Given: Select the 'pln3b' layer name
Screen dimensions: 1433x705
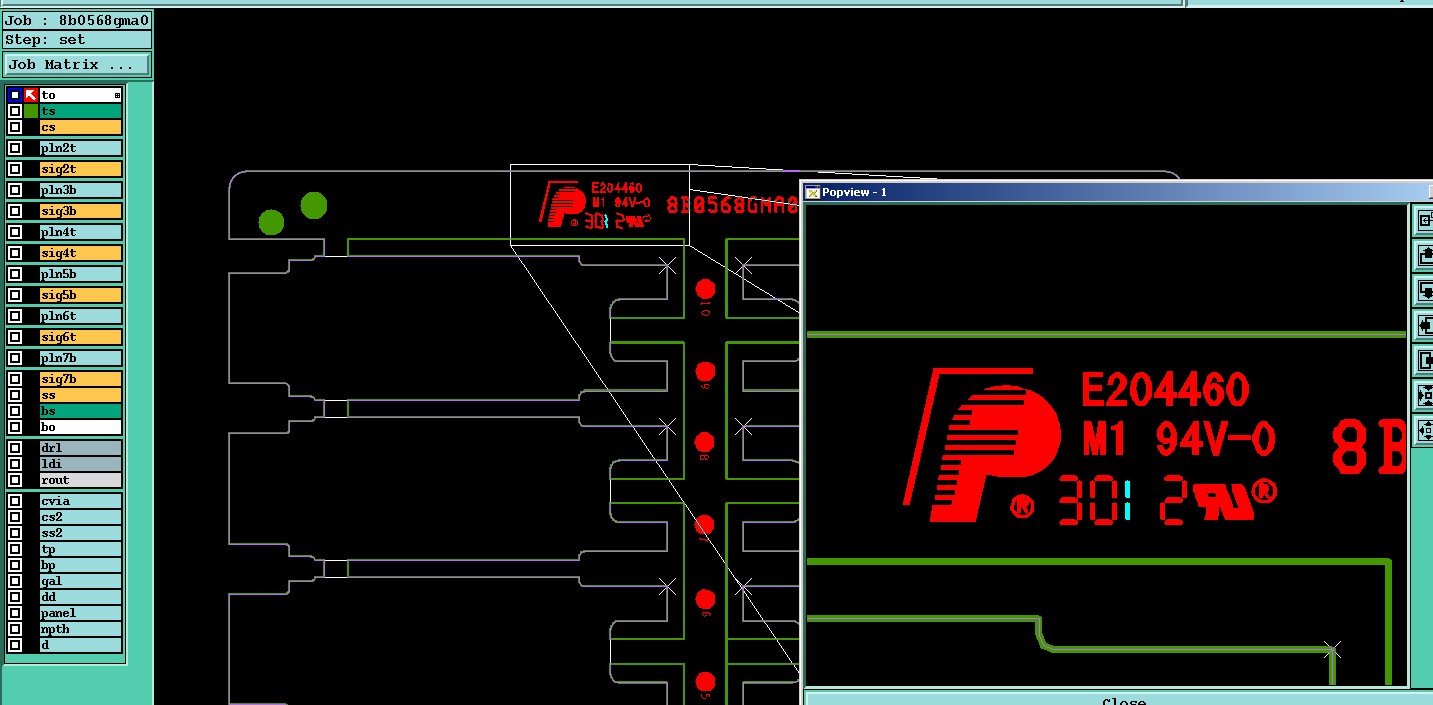Looking at the screenshot, I should [x=81, y=190].
